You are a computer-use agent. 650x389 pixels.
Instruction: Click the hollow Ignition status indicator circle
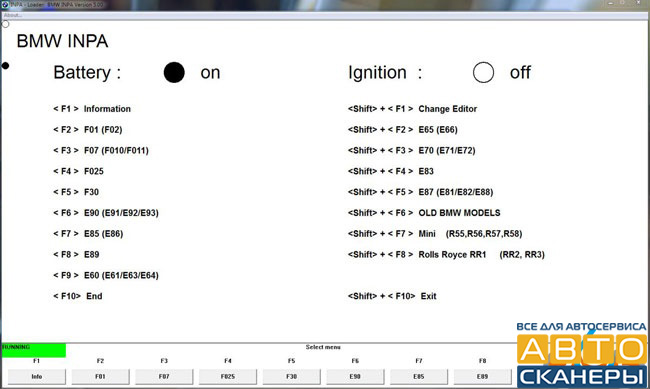483,73
